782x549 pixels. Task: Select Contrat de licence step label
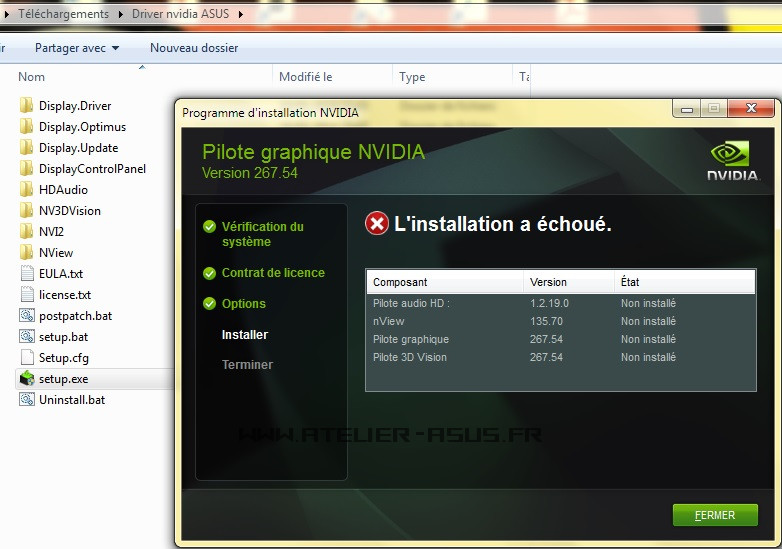tap(273, 273)
